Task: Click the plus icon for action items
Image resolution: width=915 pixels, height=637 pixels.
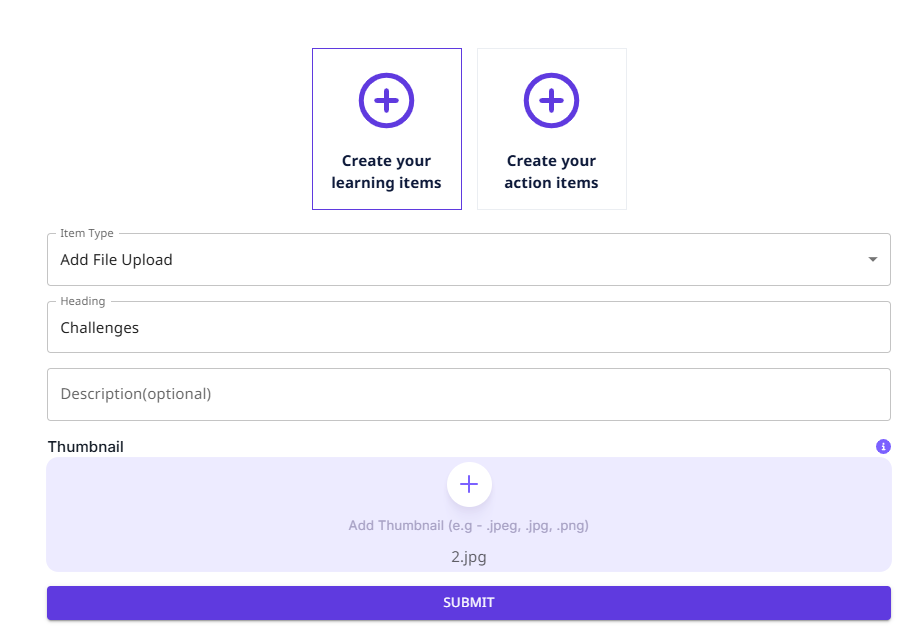Action: point(551,100)
